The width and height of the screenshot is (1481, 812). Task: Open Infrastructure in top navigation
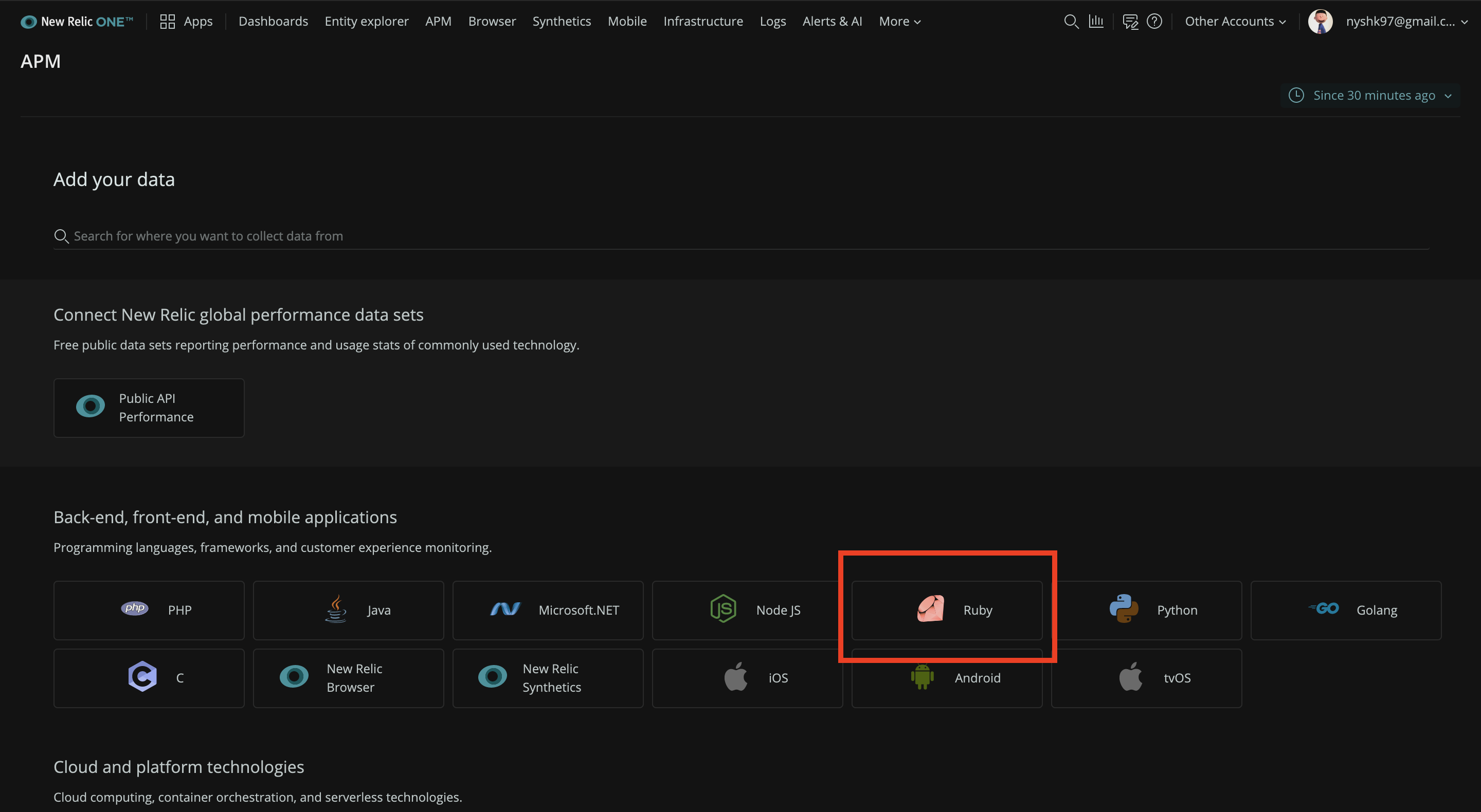[x=703, y=22]
